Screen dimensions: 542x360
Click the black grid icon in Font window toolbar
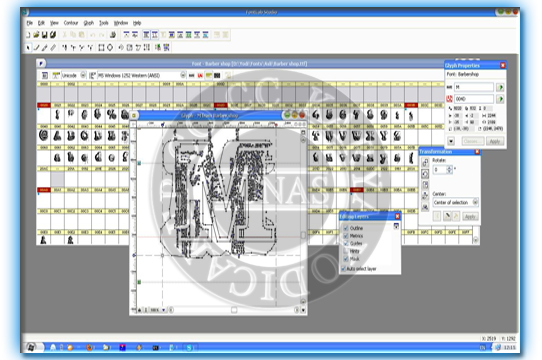click(217, 75)
